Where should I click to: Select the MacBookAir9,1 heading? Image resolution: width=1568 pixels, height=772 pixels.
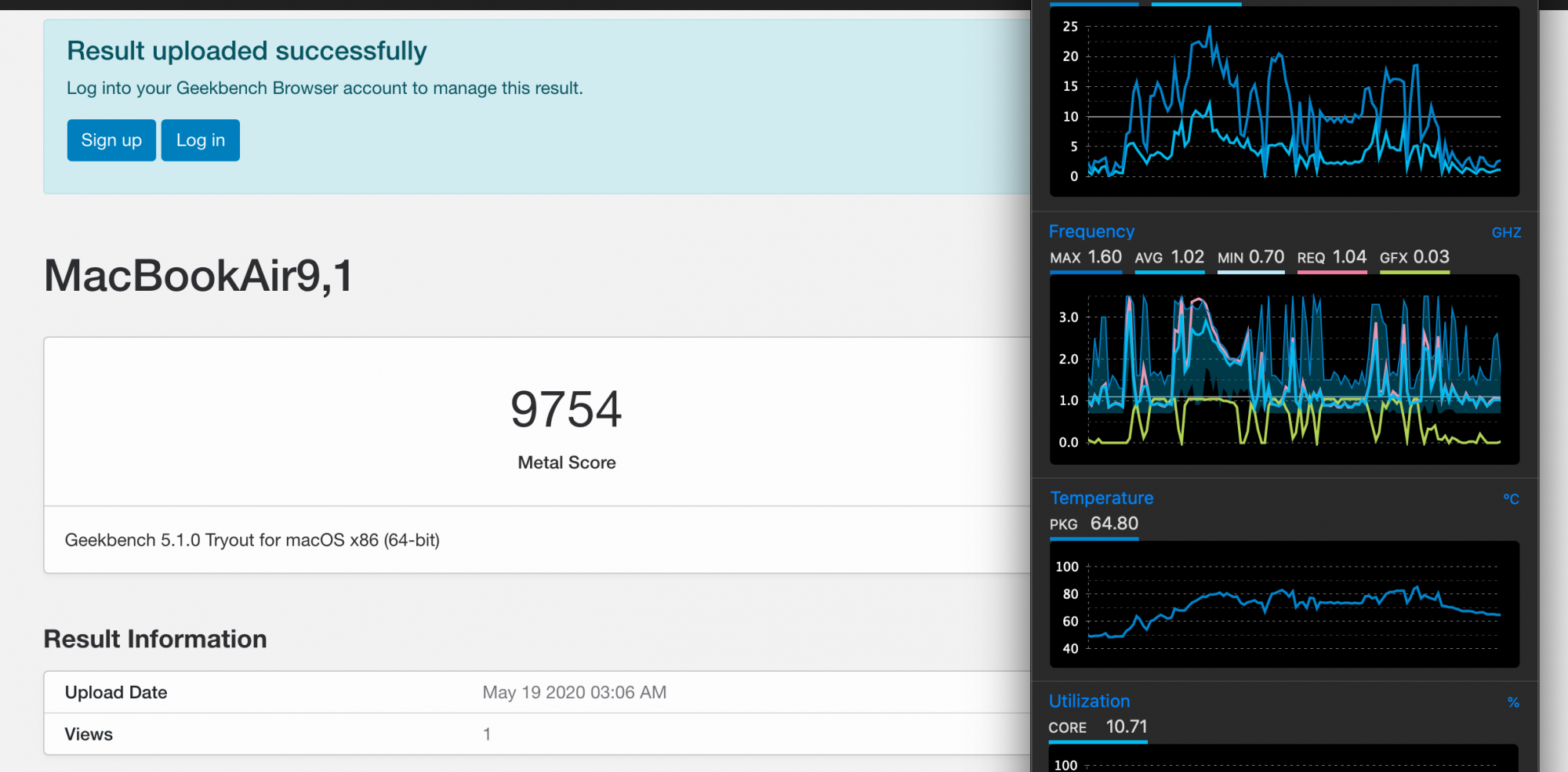(x=198, y=276)
